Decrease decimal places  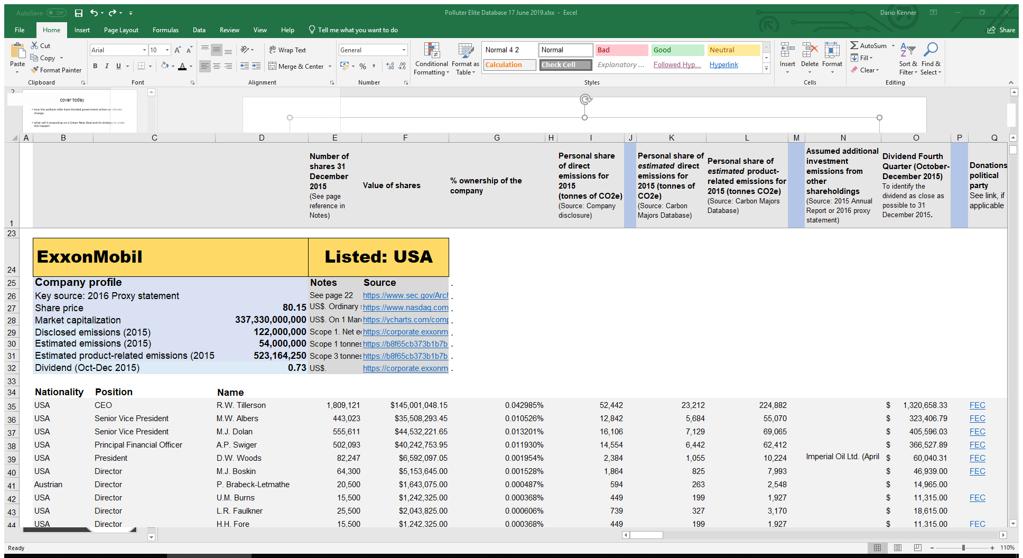(x=402, y=66)
